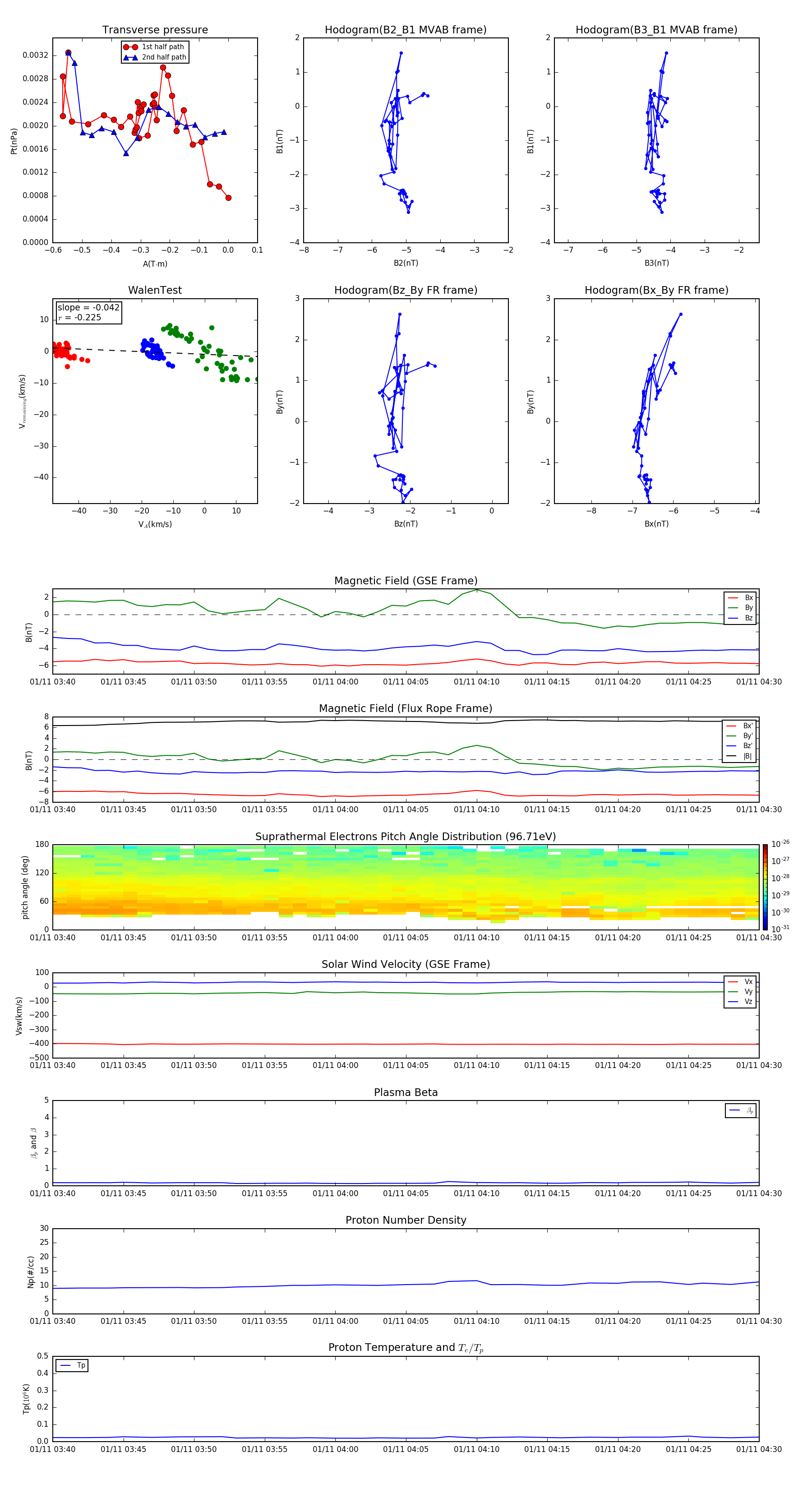Image resolution: width=812 pixels, height=1489 pixels.
Task: Click '0.0032' tick on Transverse pressure axis
Action: [x=35, y=55]
